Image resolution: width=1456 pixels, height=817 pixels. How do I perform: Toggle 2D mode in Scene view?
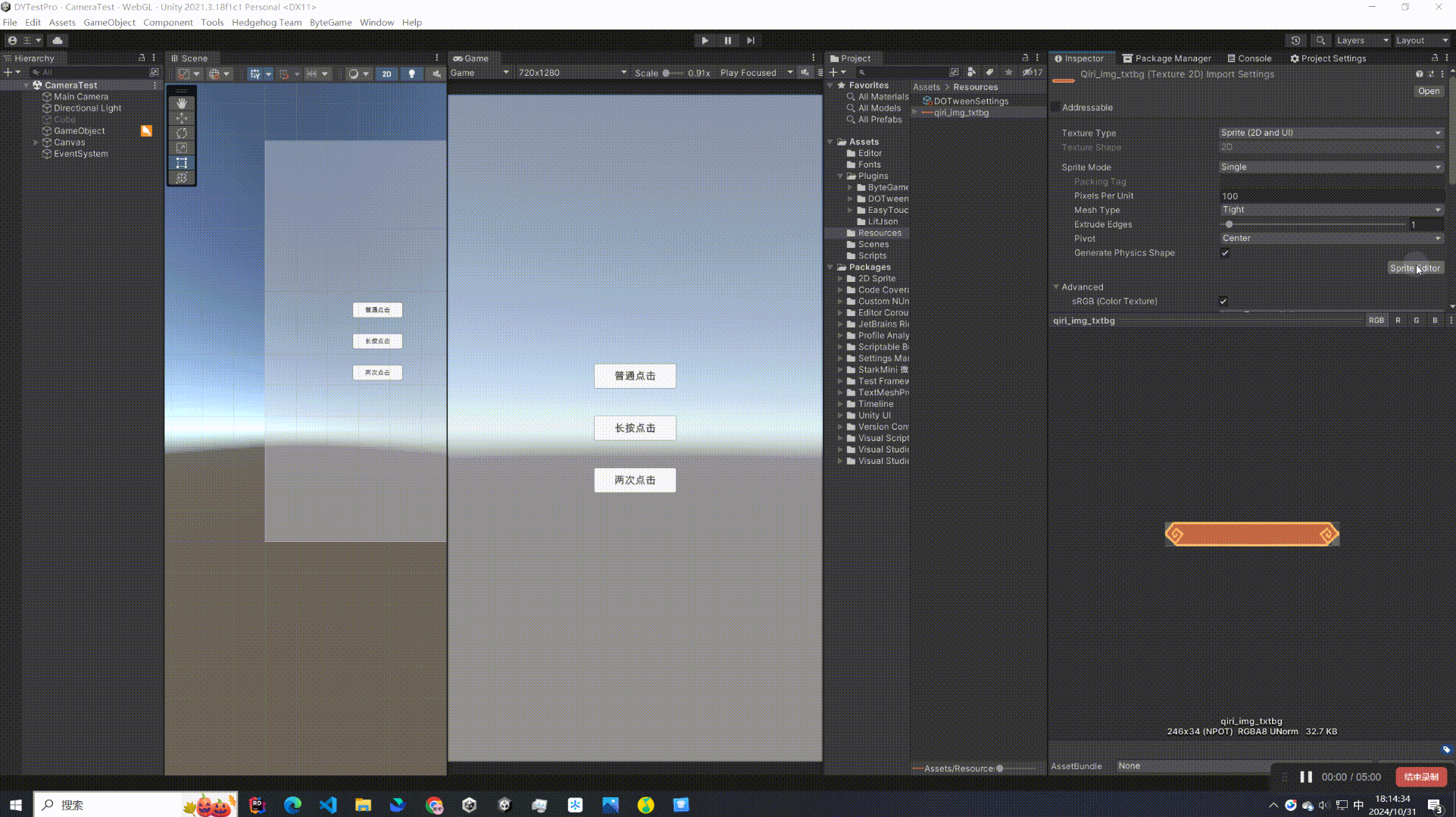pos(386,74)
